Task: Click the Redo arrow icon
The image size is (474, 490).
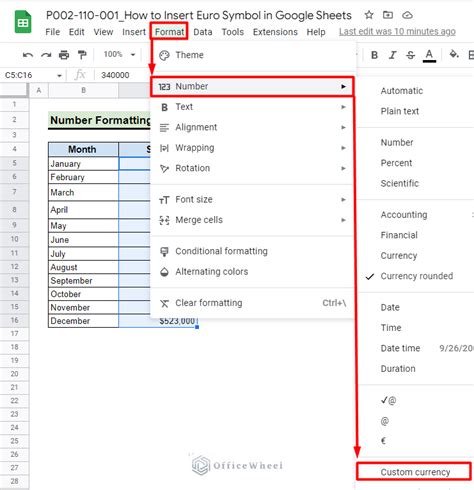Action: (46, 55)
